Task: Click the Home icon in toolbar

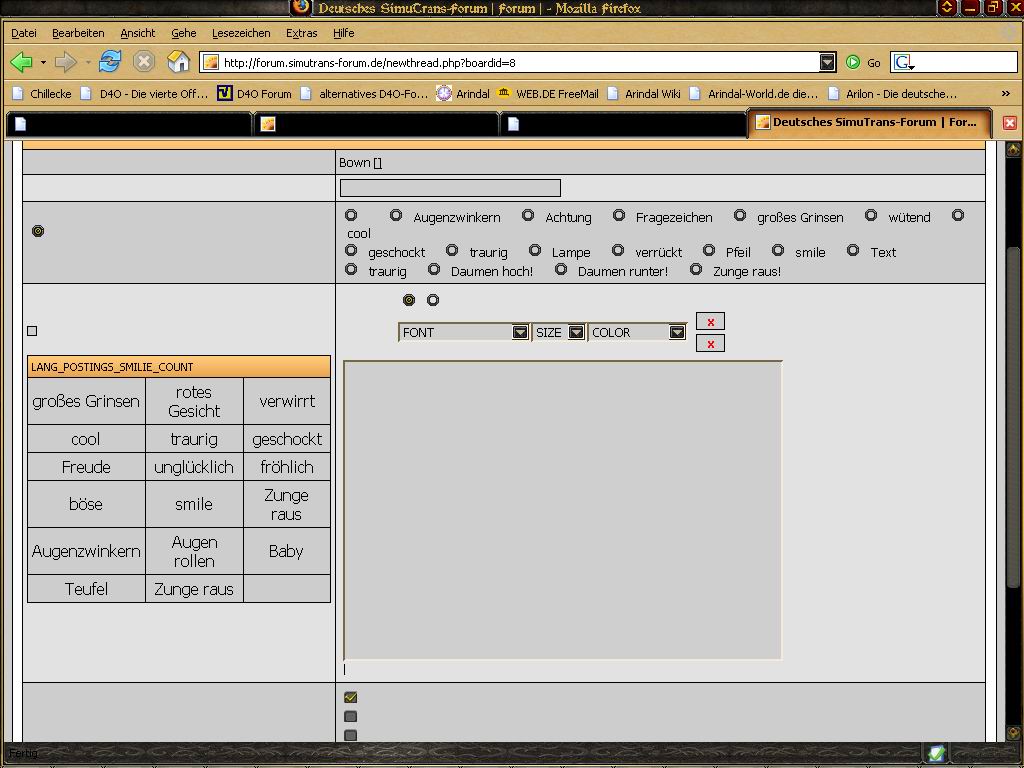Action: pyautogui.click(x=178, y=62)
